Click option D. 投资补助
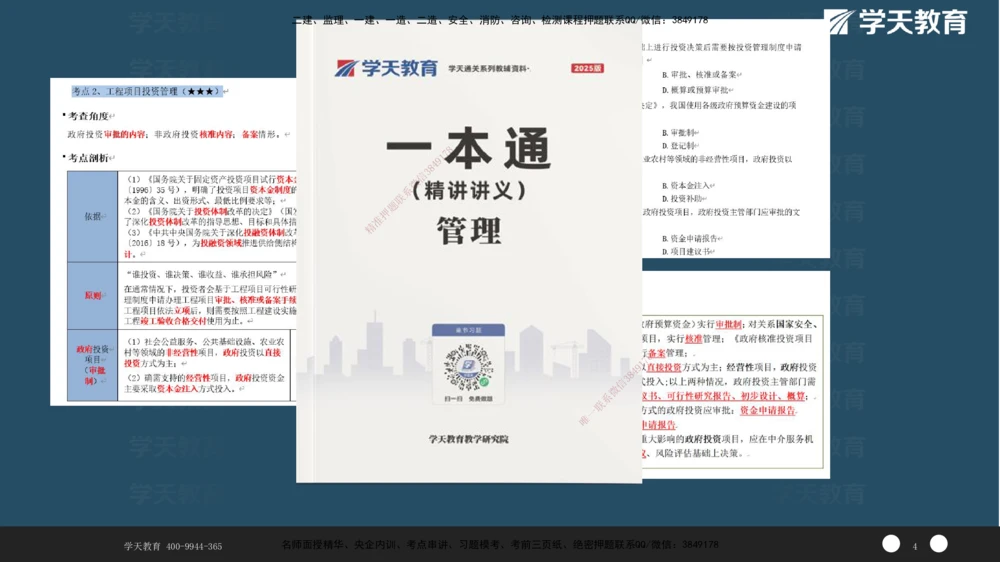This screenshot has width=1000, height=562. click(684, 199)
